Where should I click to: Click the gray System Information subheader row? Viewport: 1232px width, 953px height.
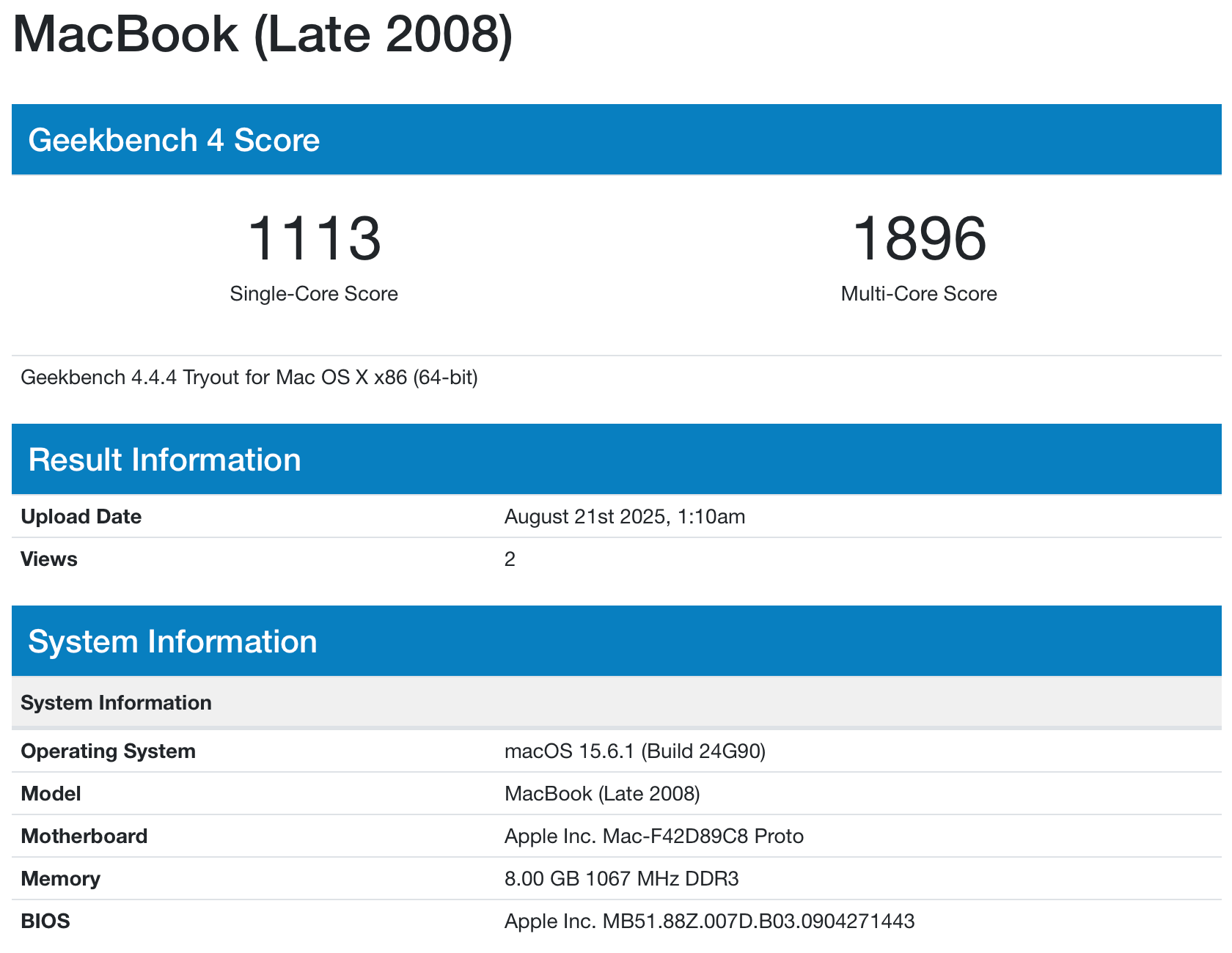(x=616, y=702)
